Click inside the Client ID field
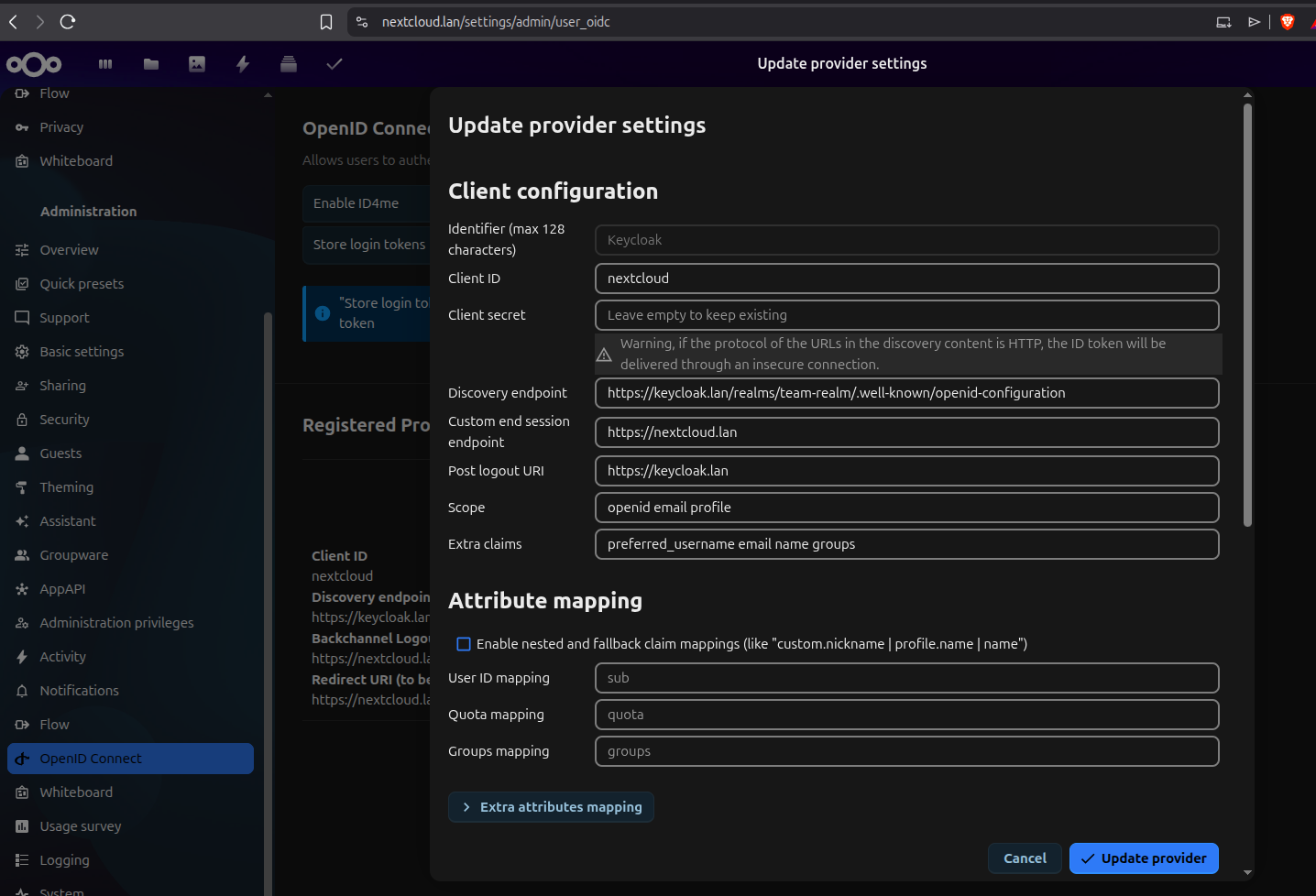1316x896 pixels. [x=906, y=279]
